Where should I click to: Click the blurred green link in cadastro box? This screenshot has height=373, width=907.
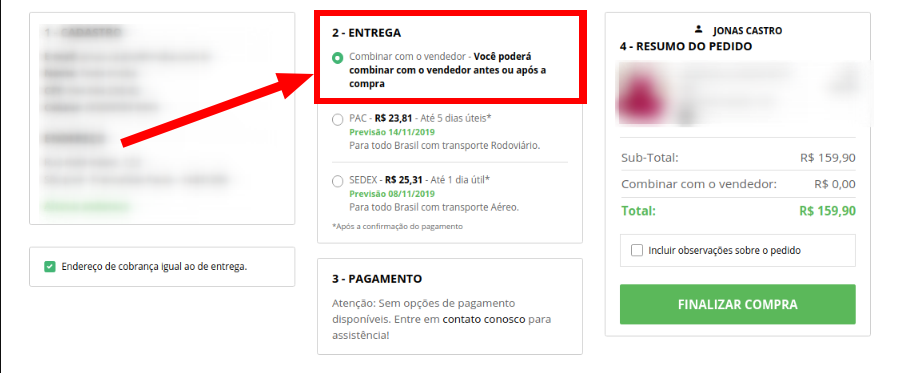pos(87,206)
